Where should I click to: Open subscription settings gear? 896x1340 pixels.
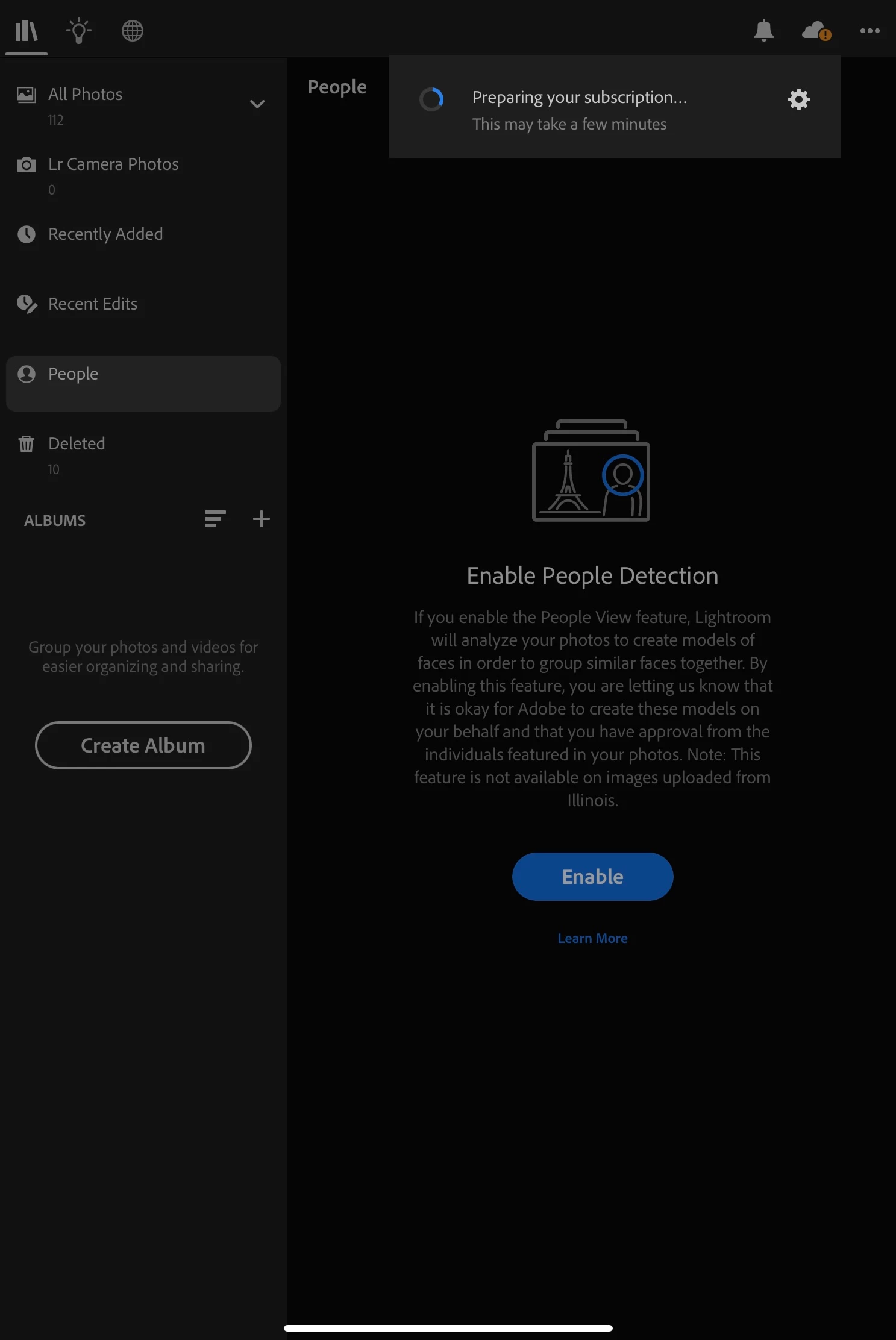coord(799,99)
